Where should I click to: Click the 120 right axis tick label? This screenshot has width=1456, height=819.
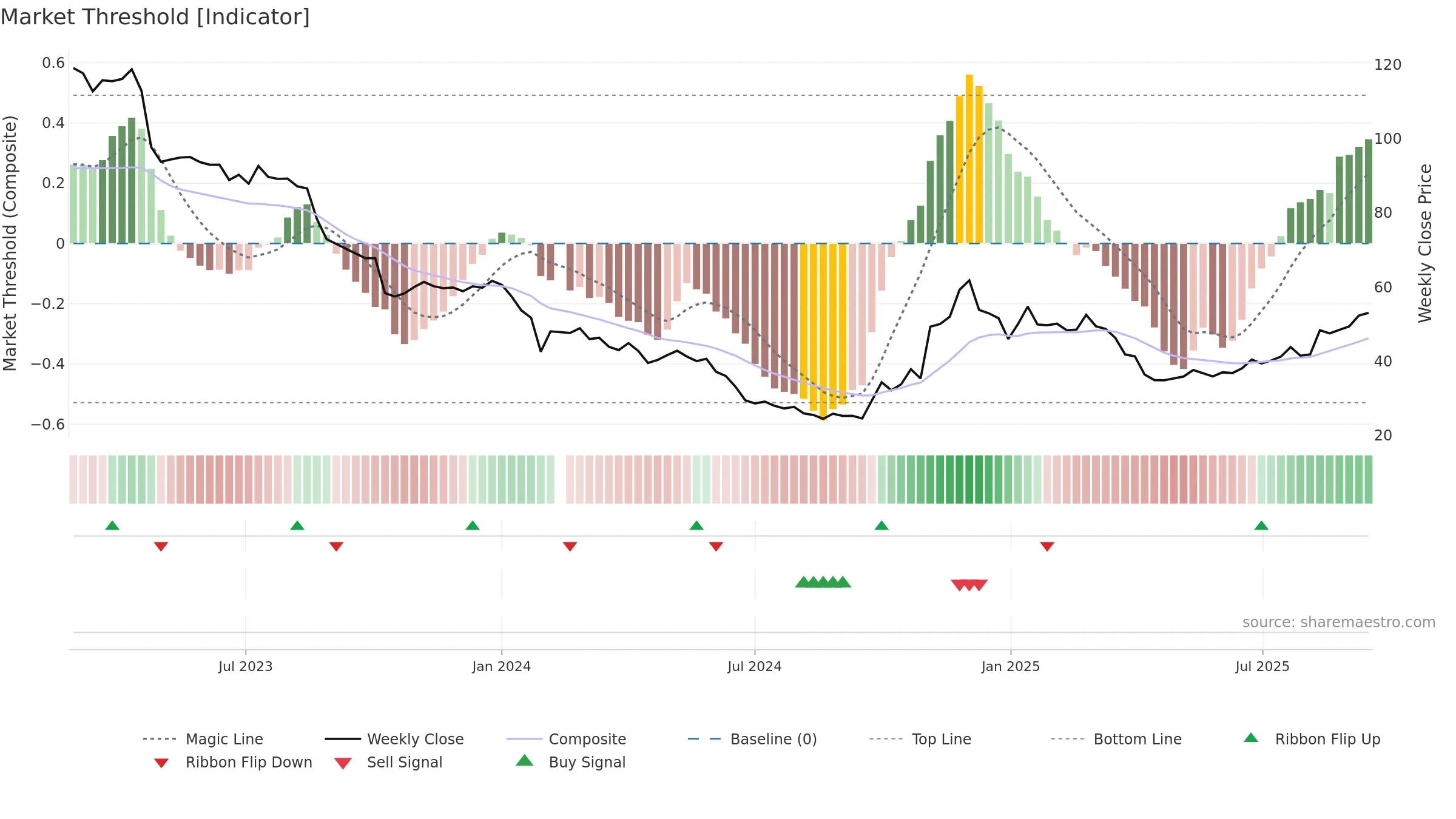click(1388, 65)
